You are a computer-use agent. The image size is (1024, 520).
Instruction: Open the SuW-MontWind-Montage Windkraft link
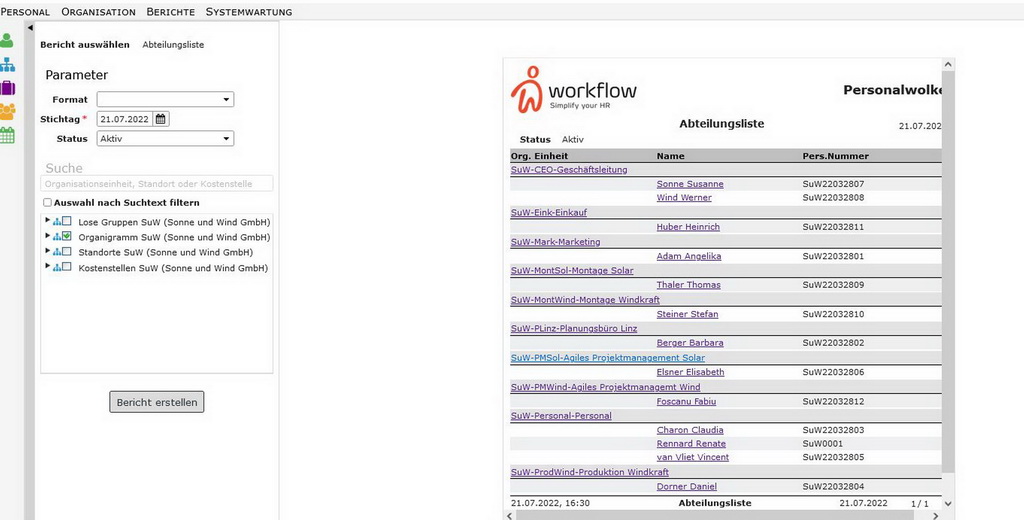585,300
